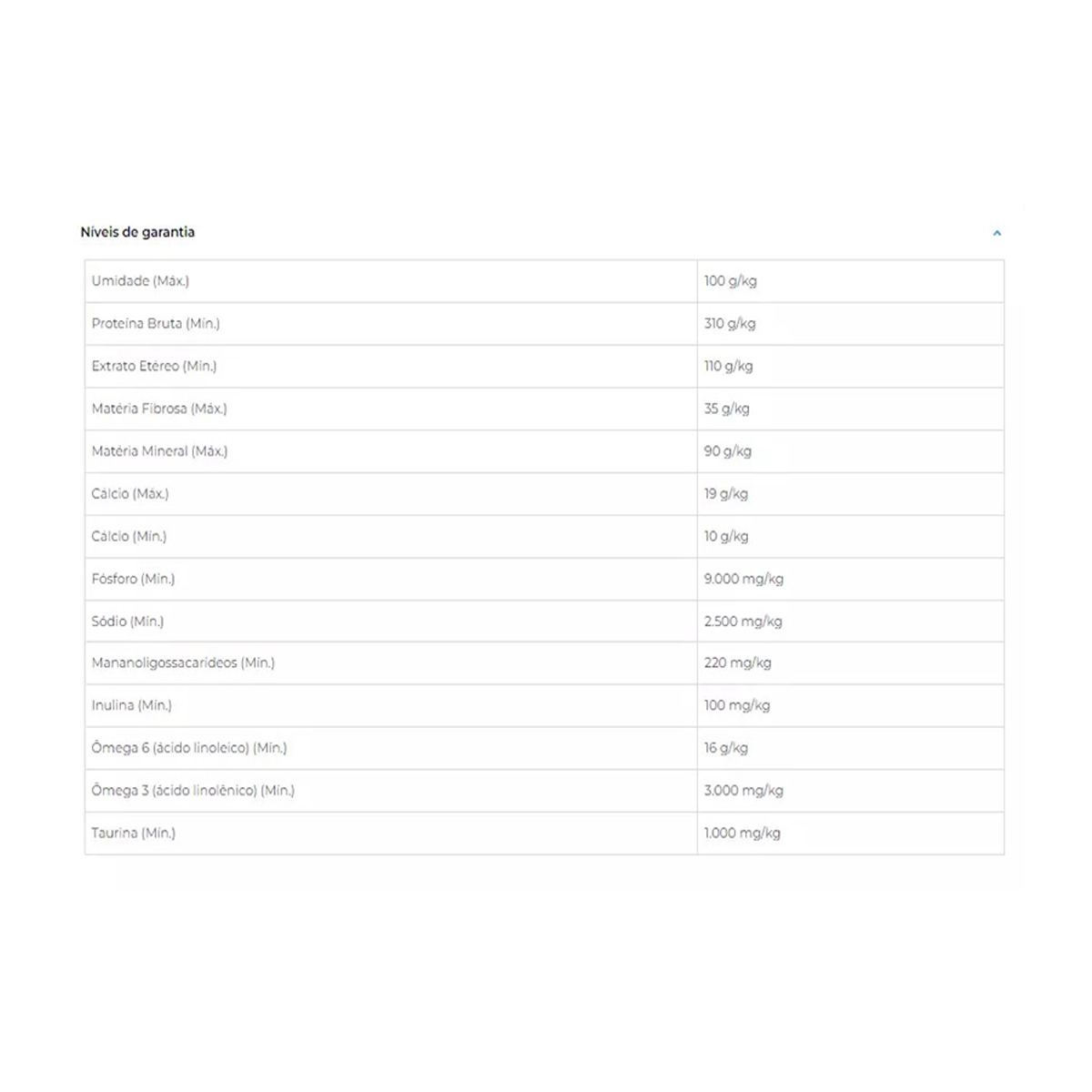Select the Matéria Fibrosa (Máx.) cell

point(159,409)
